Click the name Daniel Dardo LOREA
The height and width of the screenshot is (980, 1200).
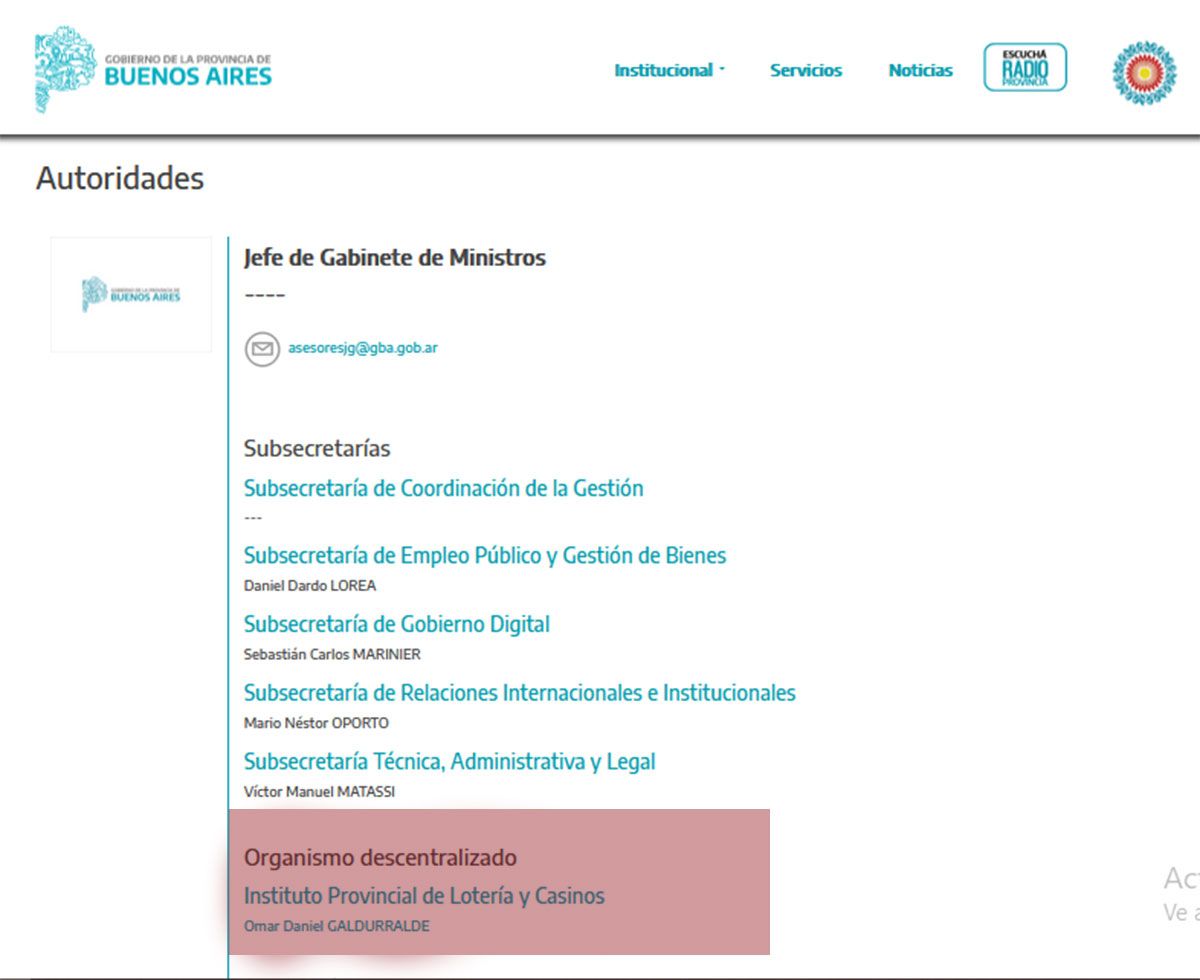tap(310, 586)
